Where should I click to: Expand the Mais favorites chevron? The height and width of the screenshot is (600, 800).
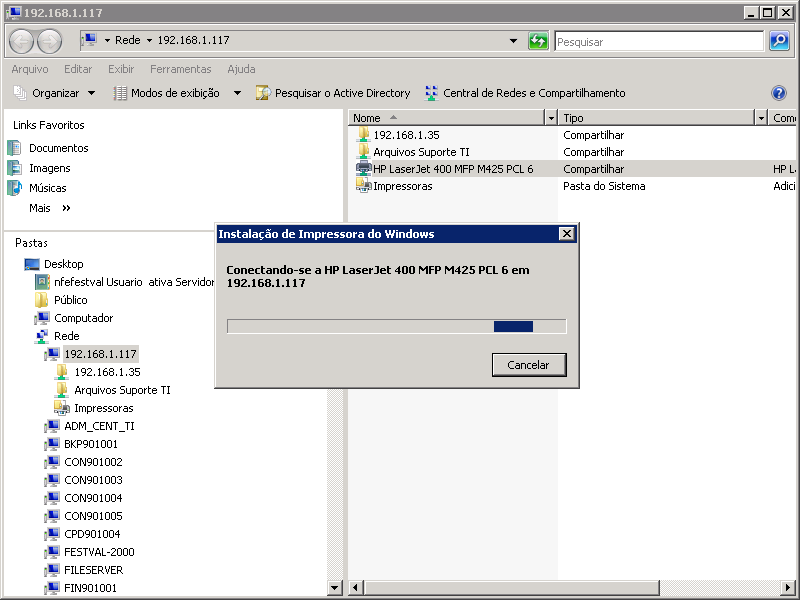[x=66, y=208]
